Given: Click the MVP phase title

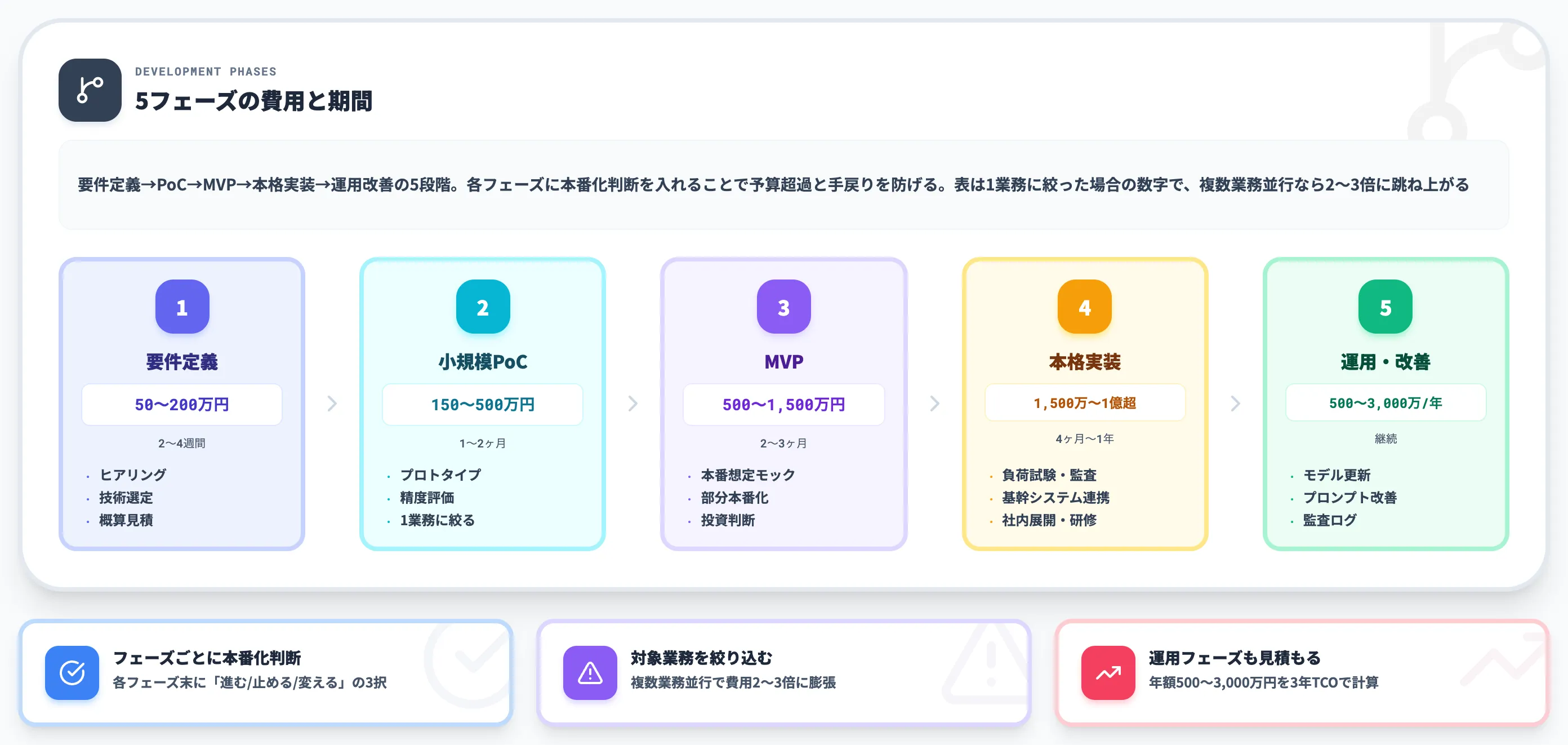Looking at the screenshot, I should click(x=783, y=362).
